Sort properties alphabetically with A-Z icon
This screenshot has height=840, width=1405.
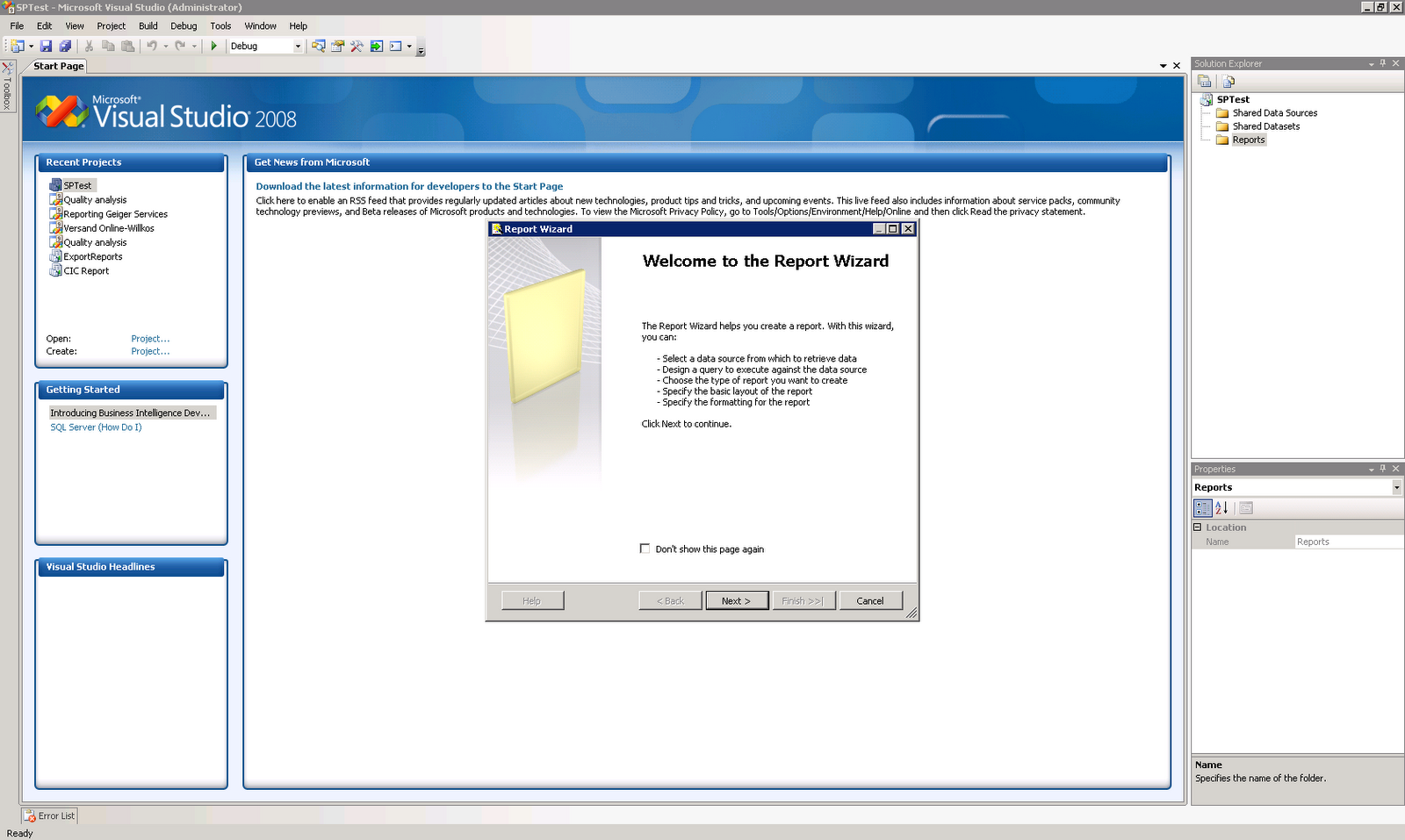1221,508
